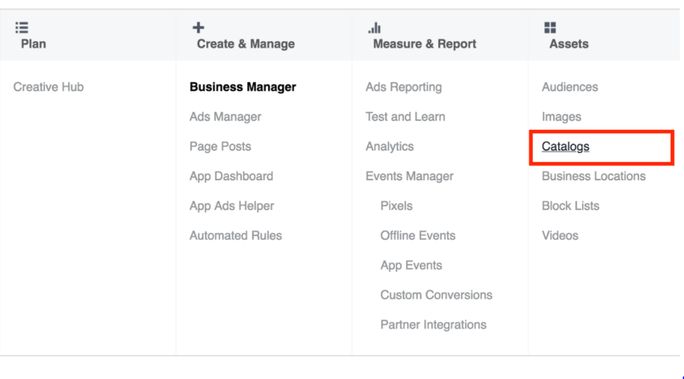The height and width of the screenshot is (379, 684).
Task: Open Page Posts
Action: pyautogui.click(x=220, y=147)
